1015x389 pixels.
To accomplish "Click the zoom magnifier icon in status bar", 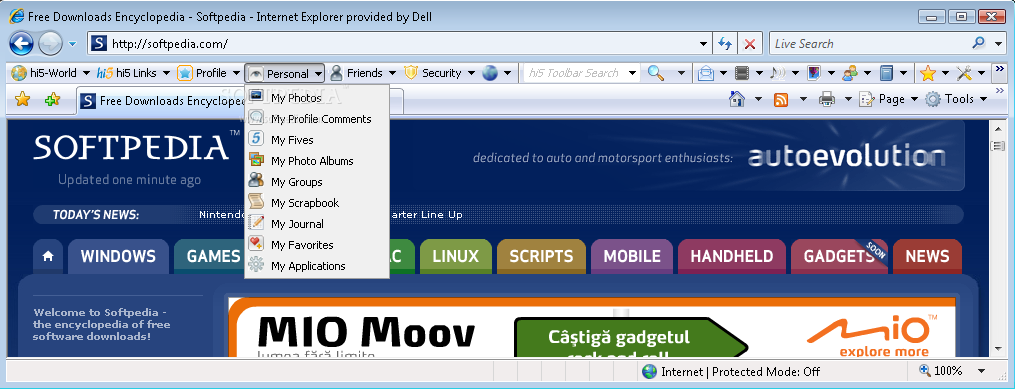I will 924,371.
